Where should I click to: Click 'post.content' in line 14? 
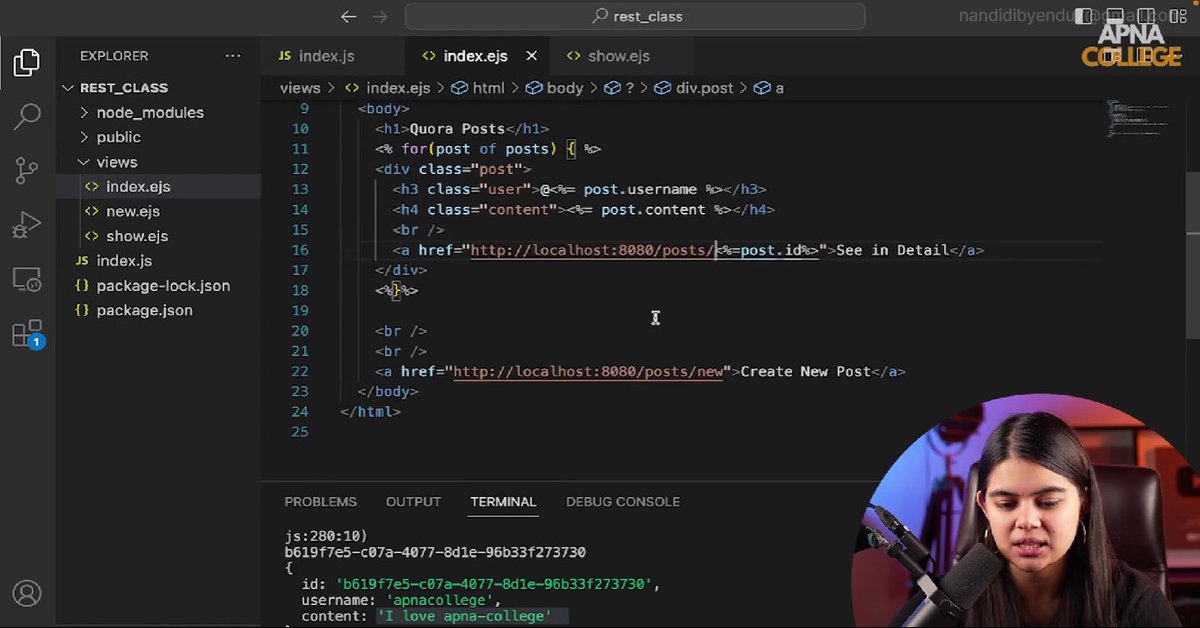tap(653, 210)
